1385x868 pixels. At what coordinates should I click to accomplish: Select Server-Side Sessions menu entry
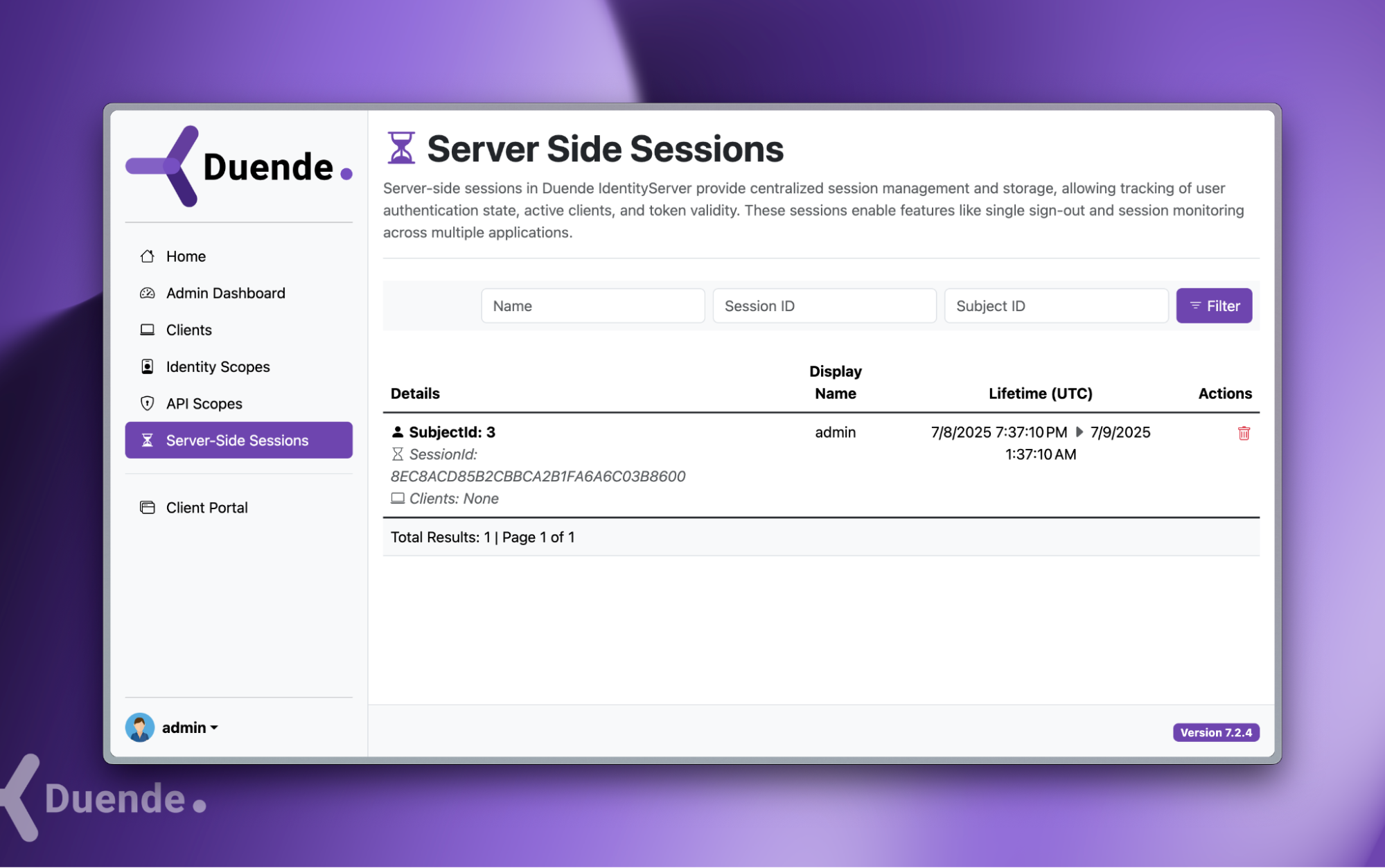coord(238,440)
